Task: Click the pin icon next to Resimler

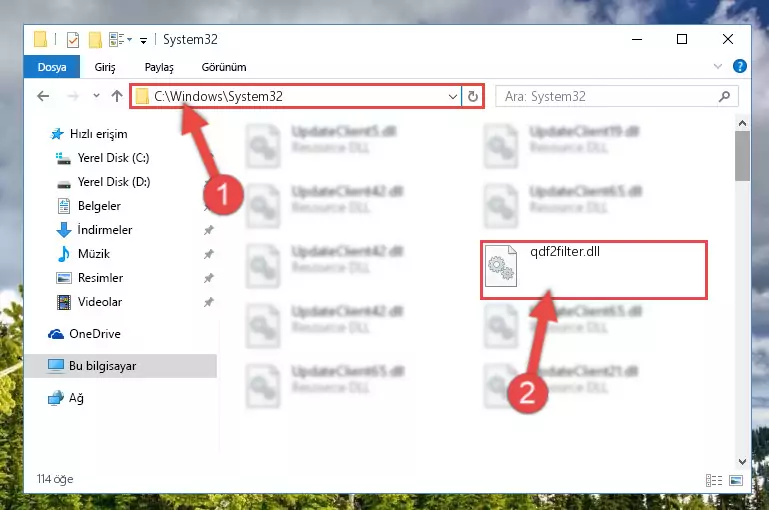Action: [x=208, y=278]
